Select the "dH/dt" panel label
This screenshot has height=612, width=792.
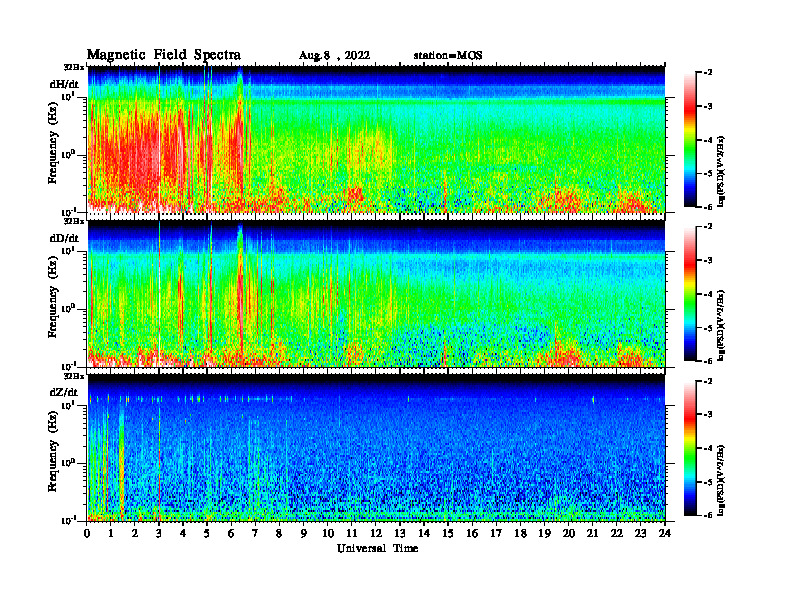[x=64, y=85]
